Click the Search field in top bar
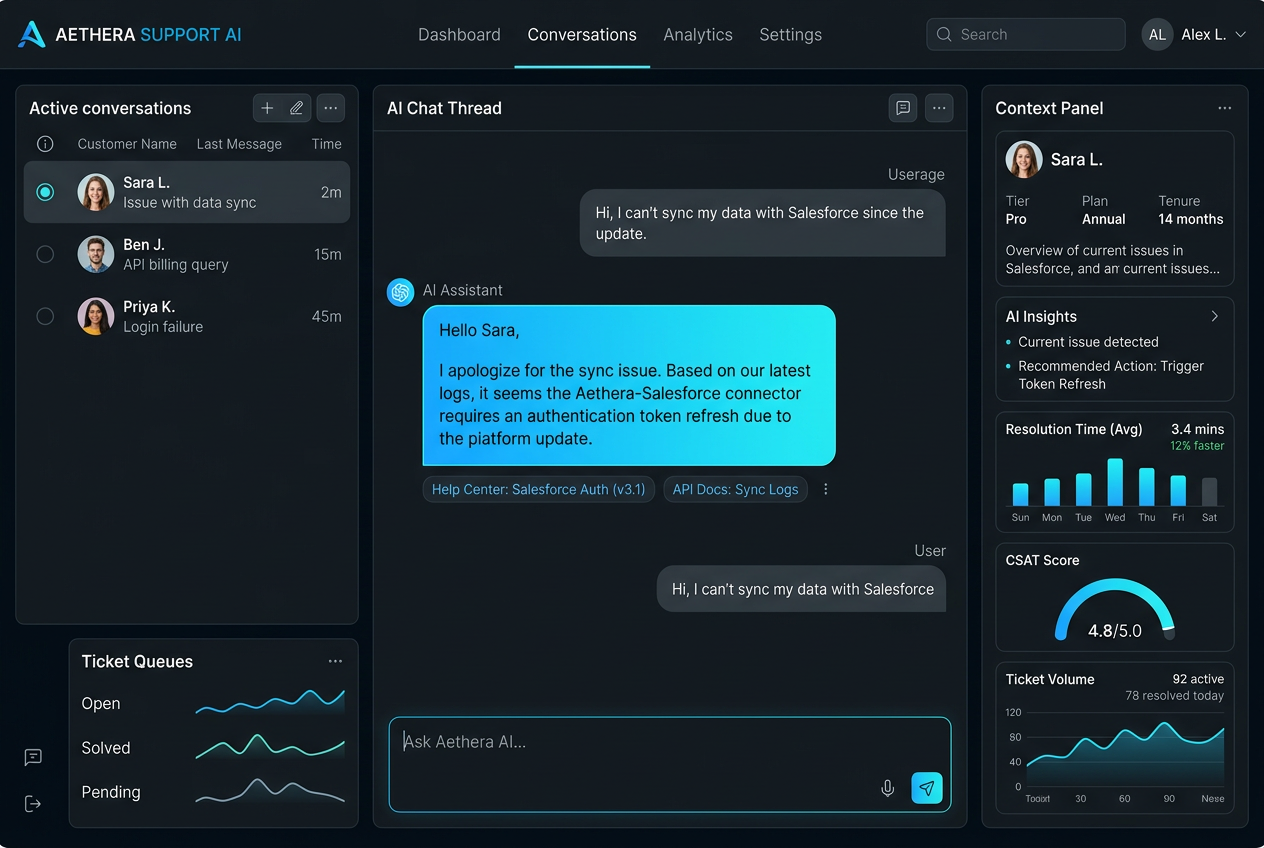Image resolution: width=1264 pixels, height=848 pixels. [1026, 34]
